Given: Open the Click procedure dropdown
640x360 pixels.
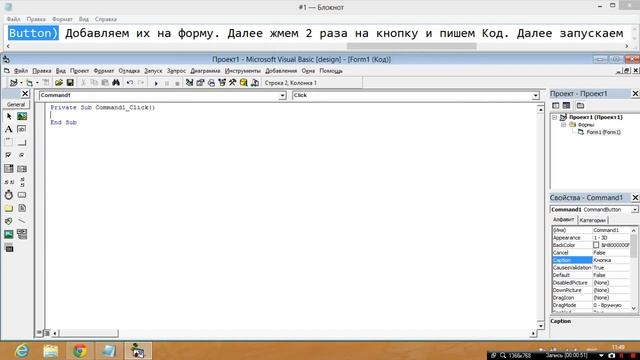Looking at the screenshot, I should tap(535, 96).
